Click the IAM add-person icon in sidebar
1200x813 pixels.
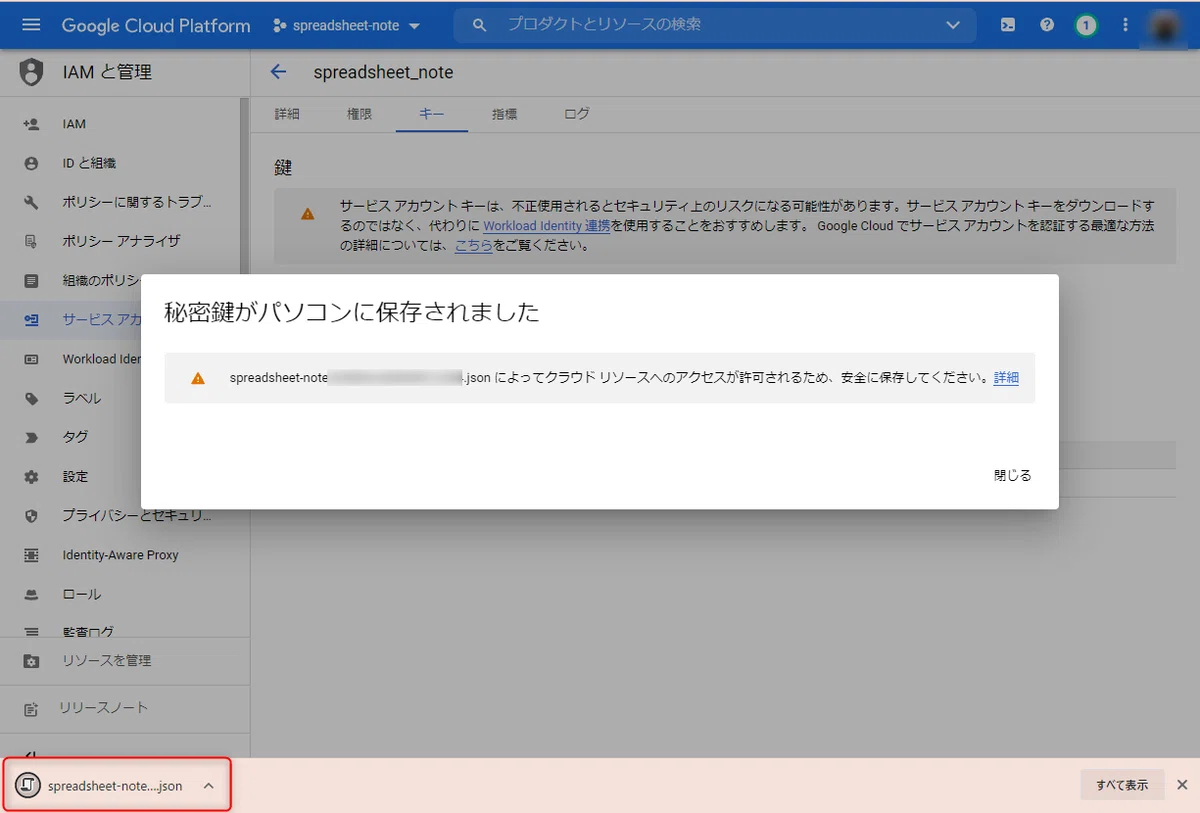(31, 124)
